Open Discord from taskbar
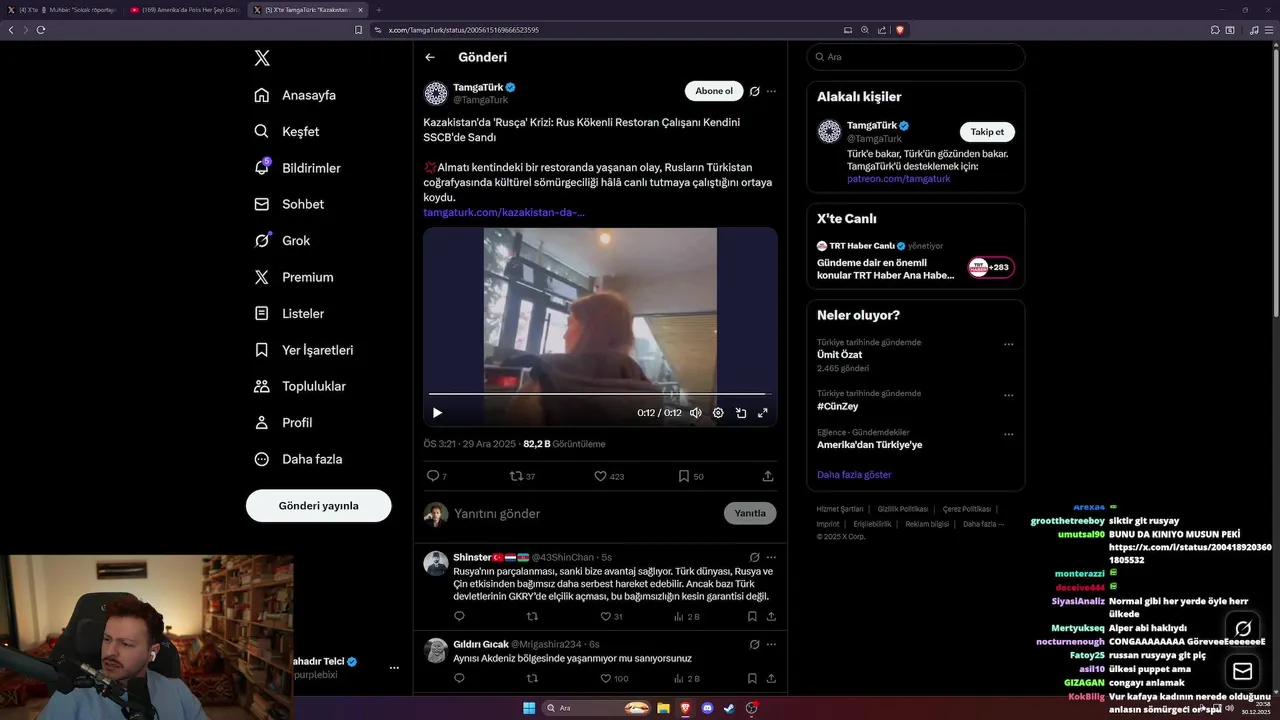Screen dimensions: 1280x720 [707, 708]
